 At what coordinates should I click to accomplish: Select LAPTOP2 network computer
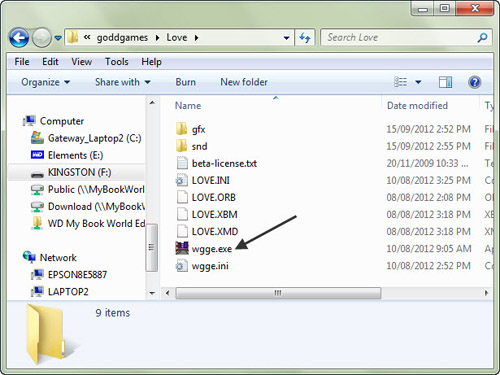tap(60, 292)
